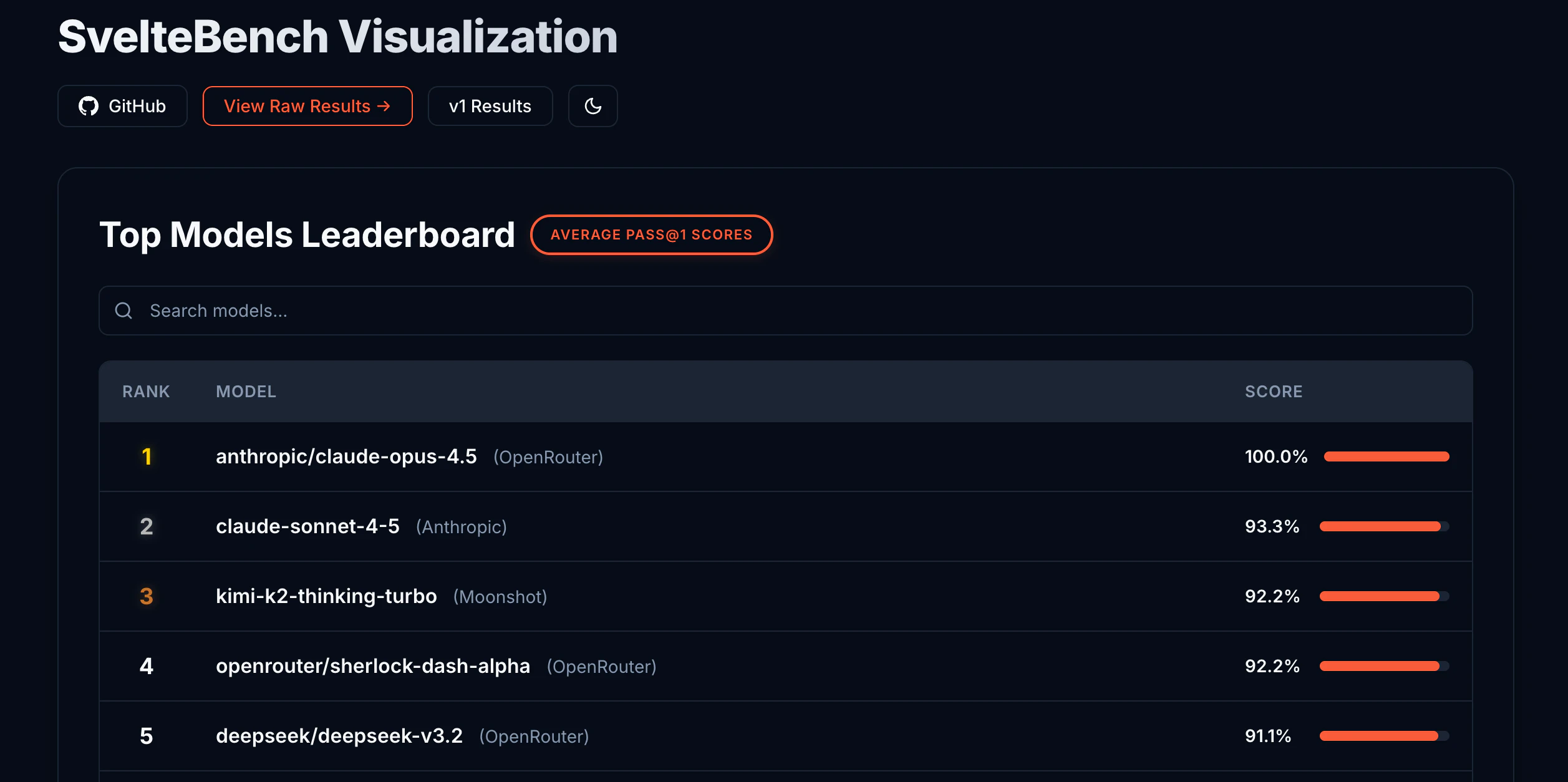Click Top Models Leaderboard heading
Image resolution: width=1568 pixels, height=782 pixels.
point(307,235)
